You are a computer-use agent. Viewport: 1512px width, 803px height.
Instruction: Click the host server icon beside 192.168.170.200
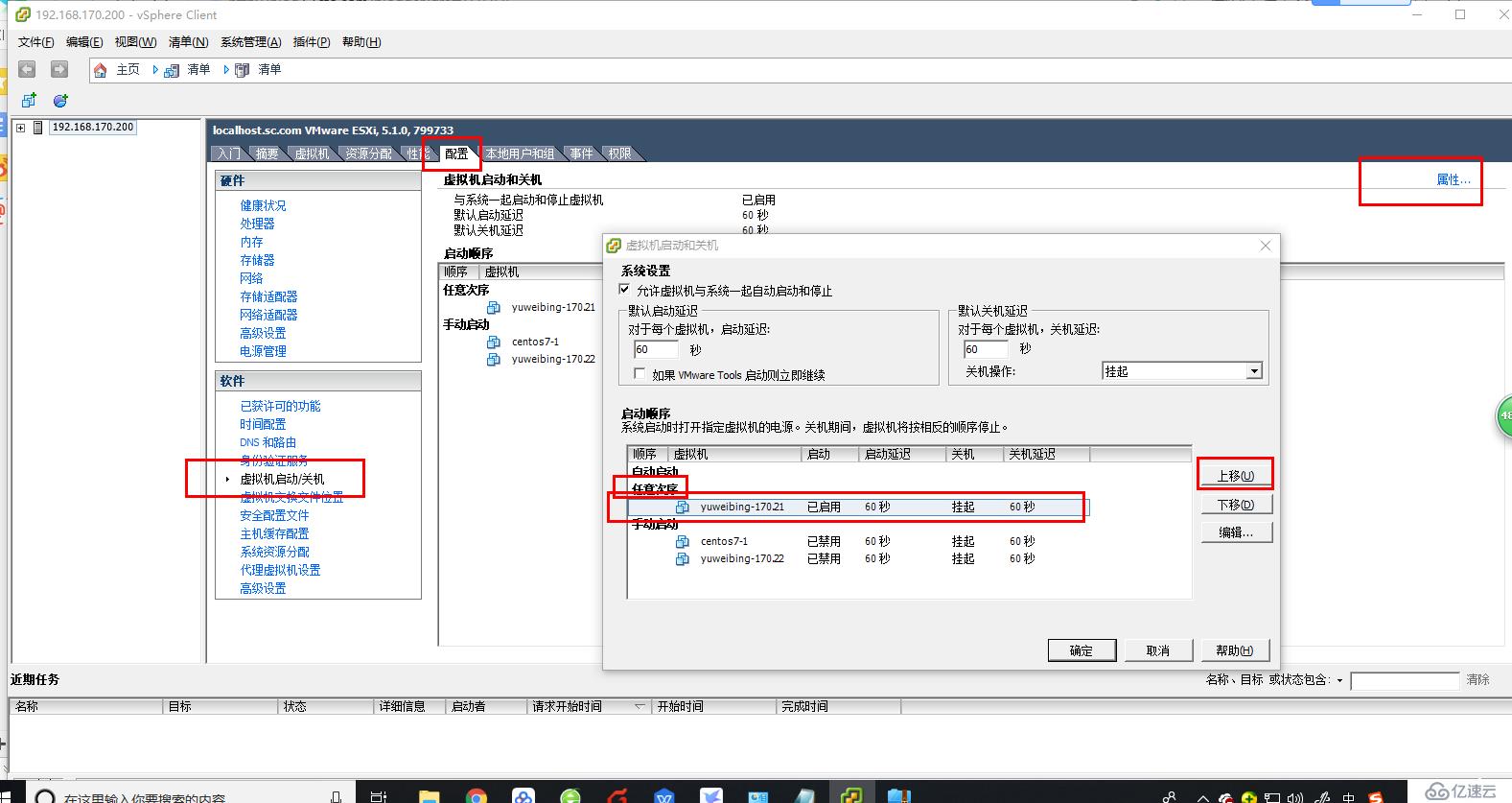[x=38, y=127]
